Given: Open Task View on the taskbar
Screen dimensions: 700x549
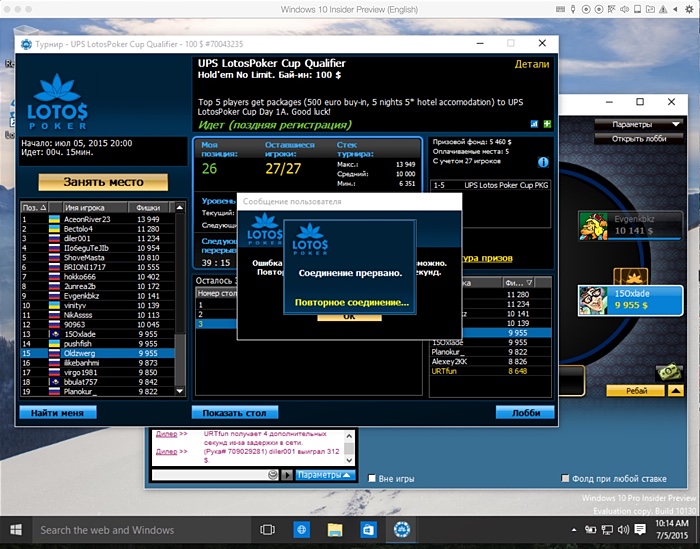Looking at the screenshot, I should [267, 530].
